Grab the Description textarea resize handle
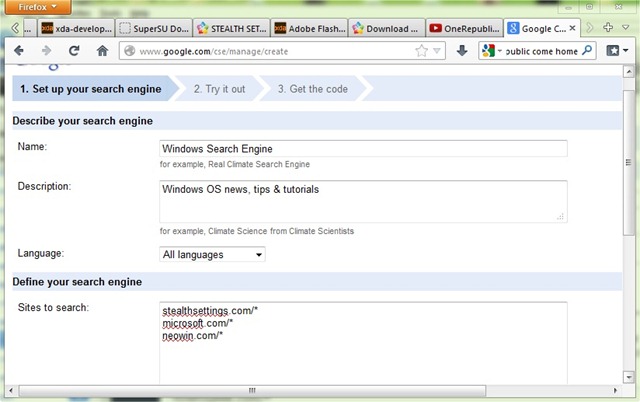The height and width of the screenshot is (402, 640). tap(560, 217)
